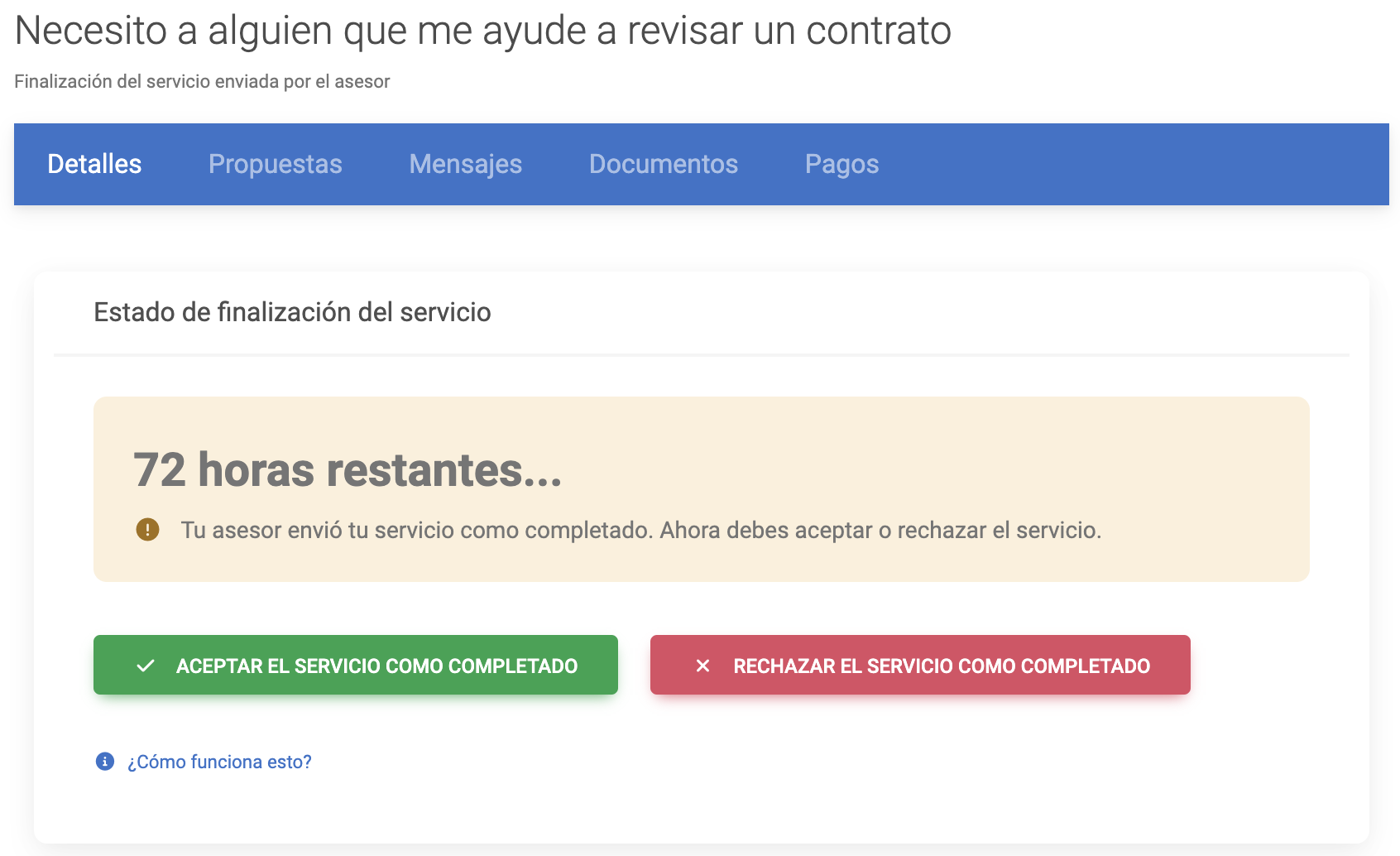
Task: Open the ¿Cómo funciona esto? link
Action: click(x=219, y=762)
